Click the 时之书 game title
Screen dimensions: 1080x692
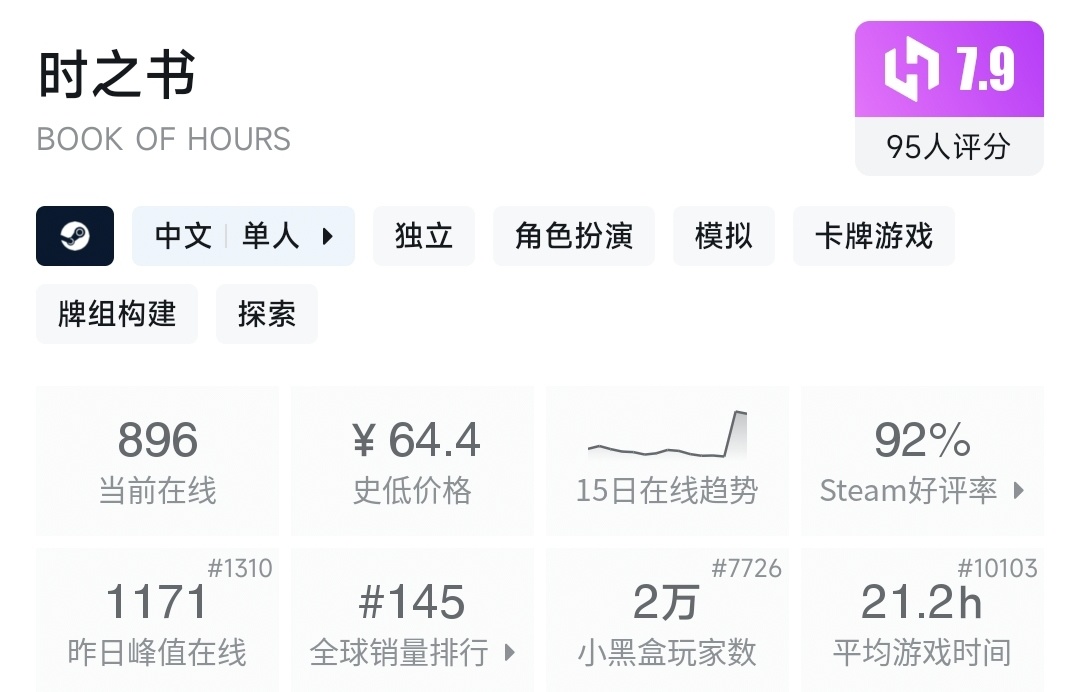pos(117,76)
